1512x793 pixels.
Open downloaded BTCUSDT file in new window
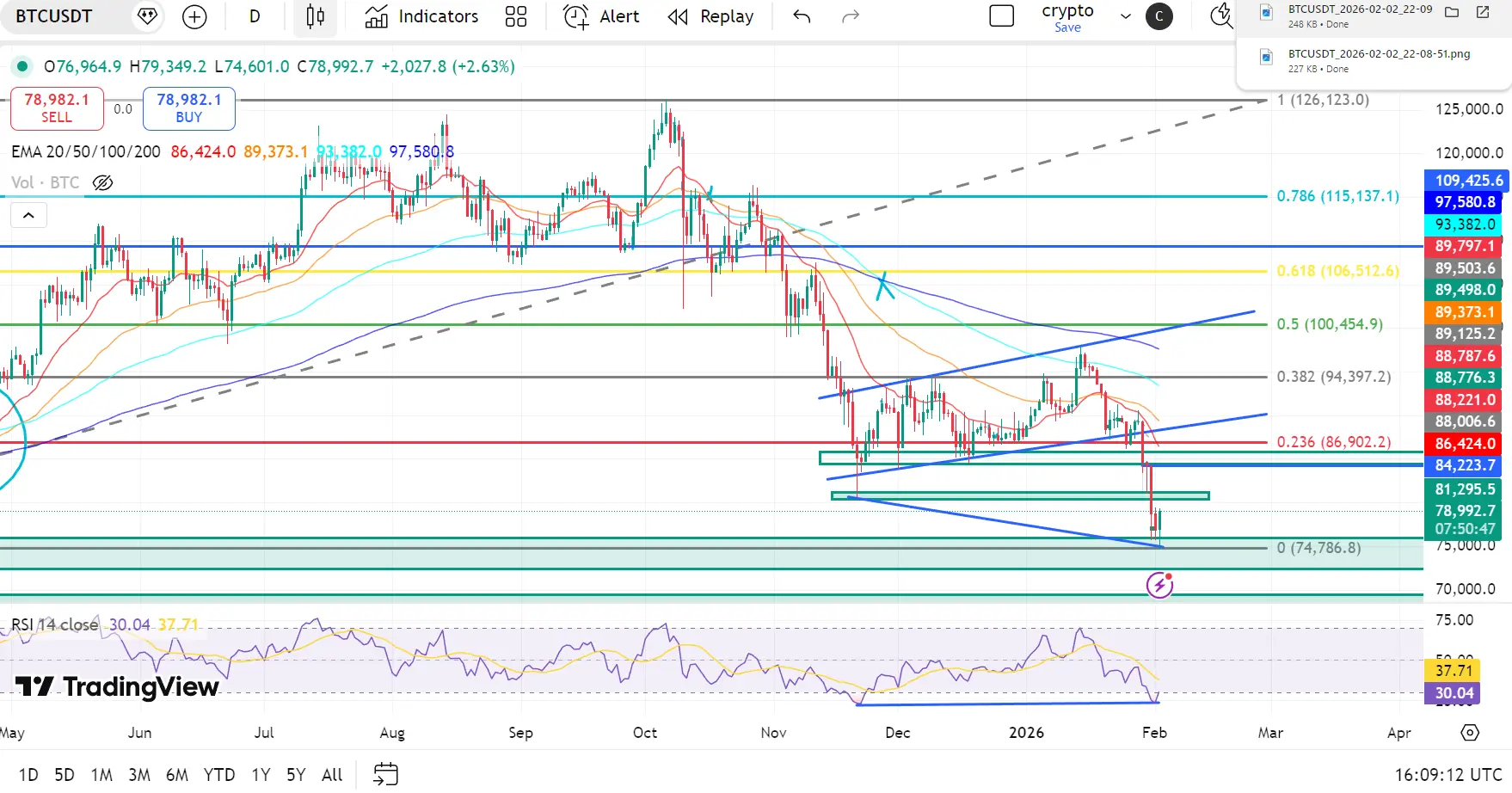(1483, 12)
